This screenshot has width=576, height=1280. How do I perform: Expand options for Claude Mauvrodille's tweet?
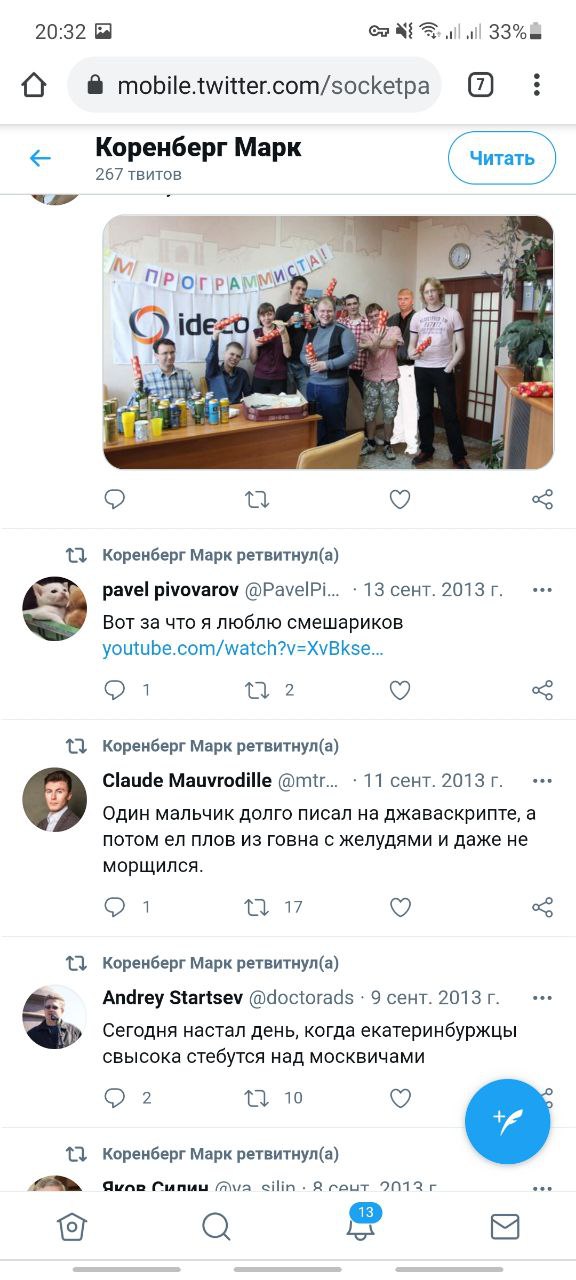point(542,781)
